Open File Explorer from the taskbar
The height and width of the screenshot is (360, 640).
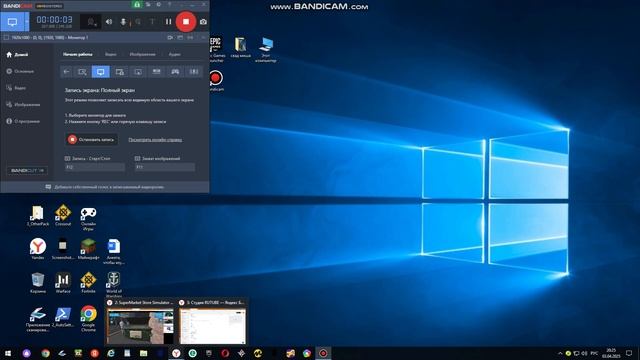point(143,353)
